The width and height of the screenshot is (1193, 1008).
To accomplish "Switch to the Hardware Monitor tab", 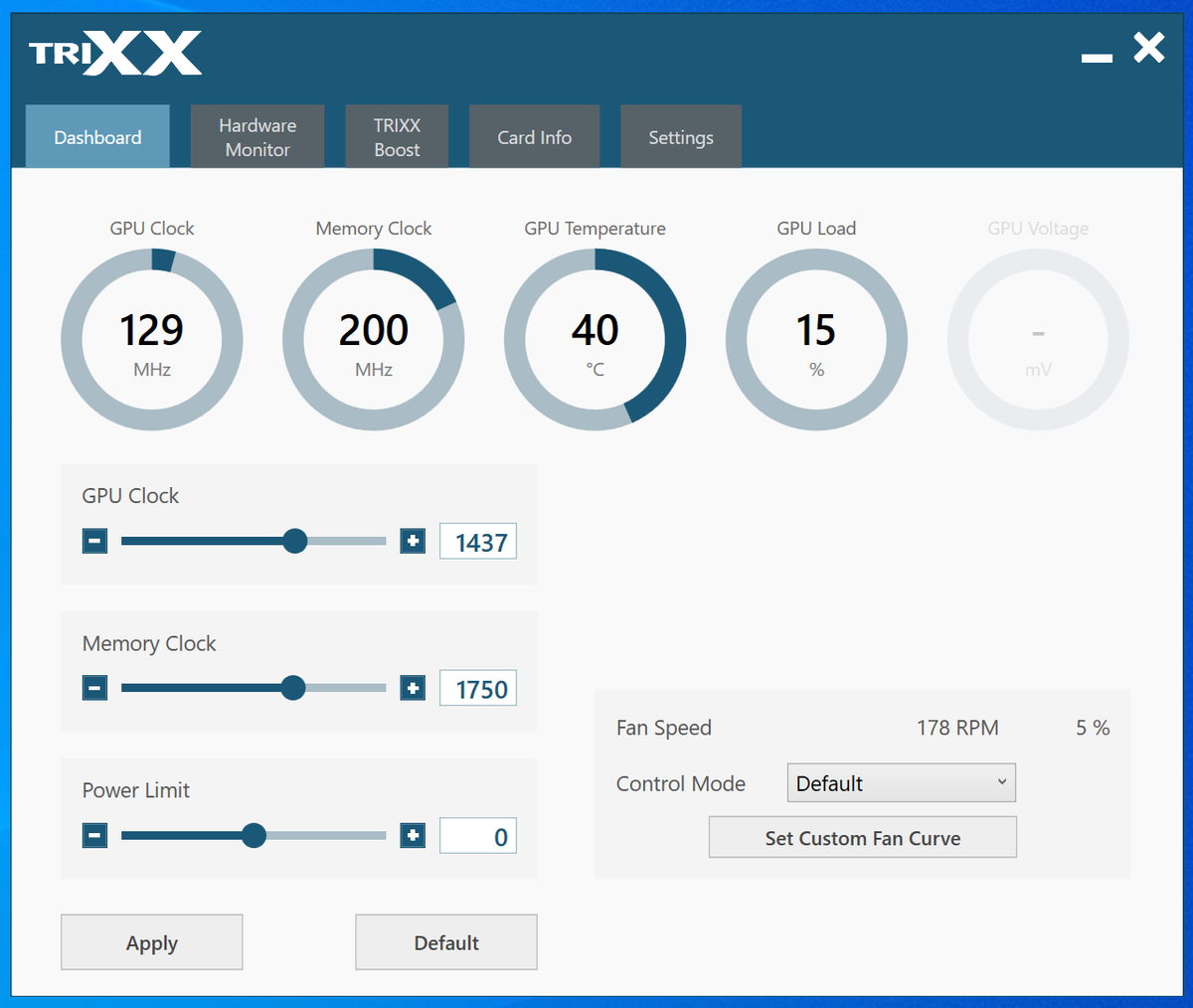I will pos(256,136).
